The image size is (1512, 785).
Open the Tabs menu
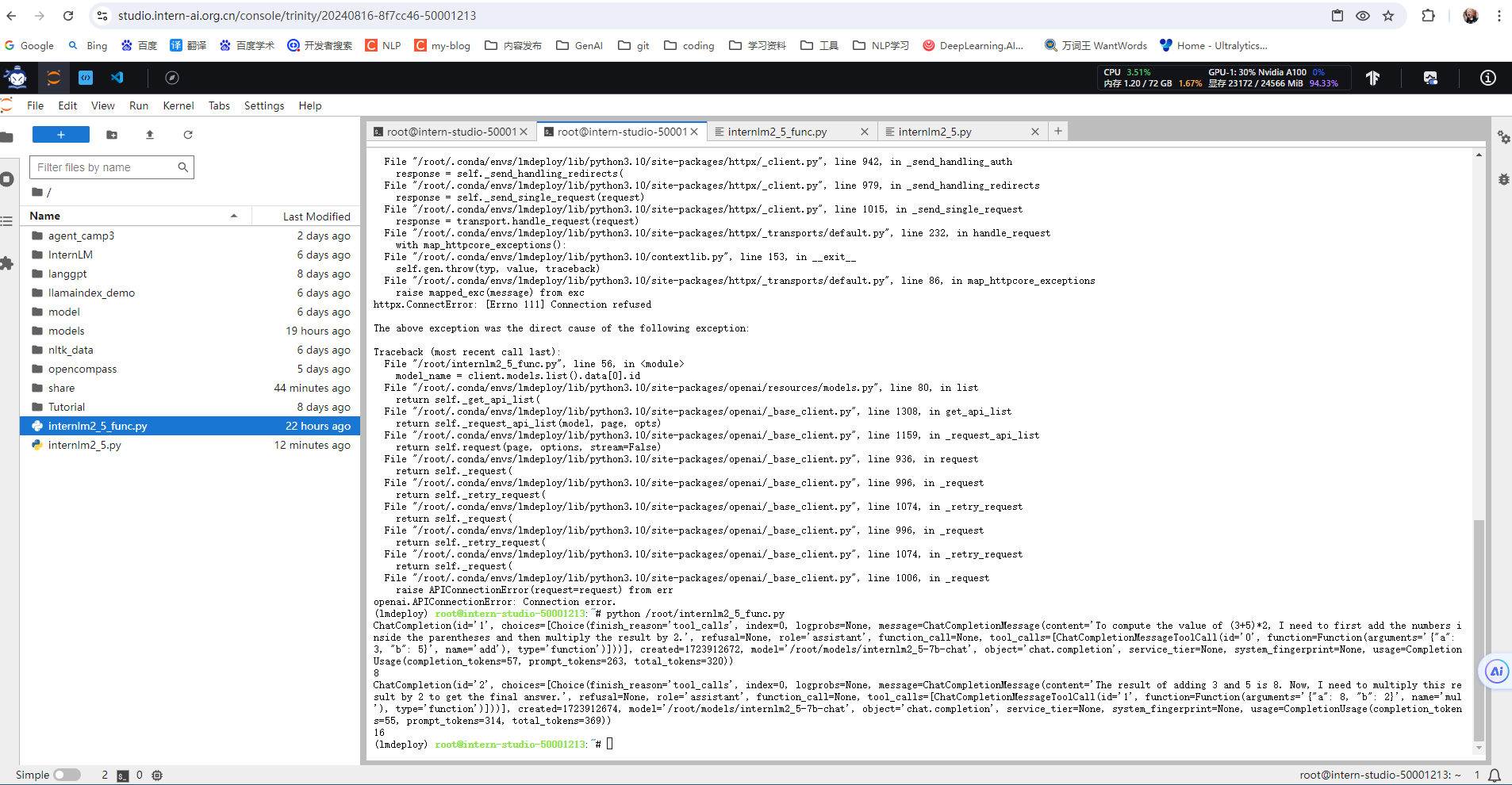coord(219,105)
